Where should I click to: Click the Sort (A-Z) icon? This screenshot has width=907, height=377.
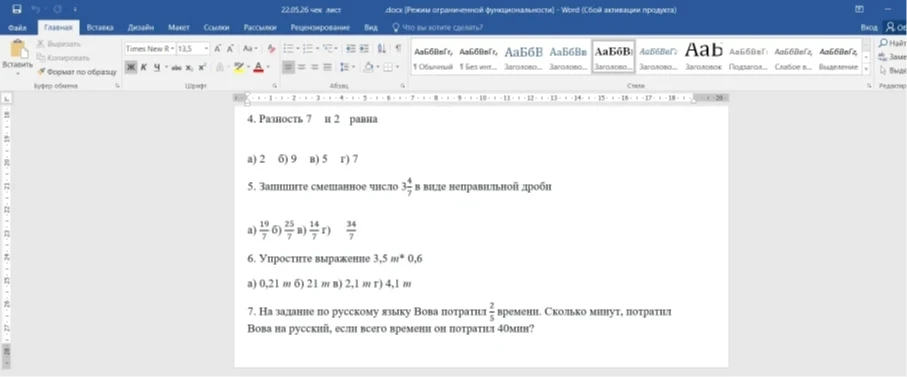[x=382, y=49]
